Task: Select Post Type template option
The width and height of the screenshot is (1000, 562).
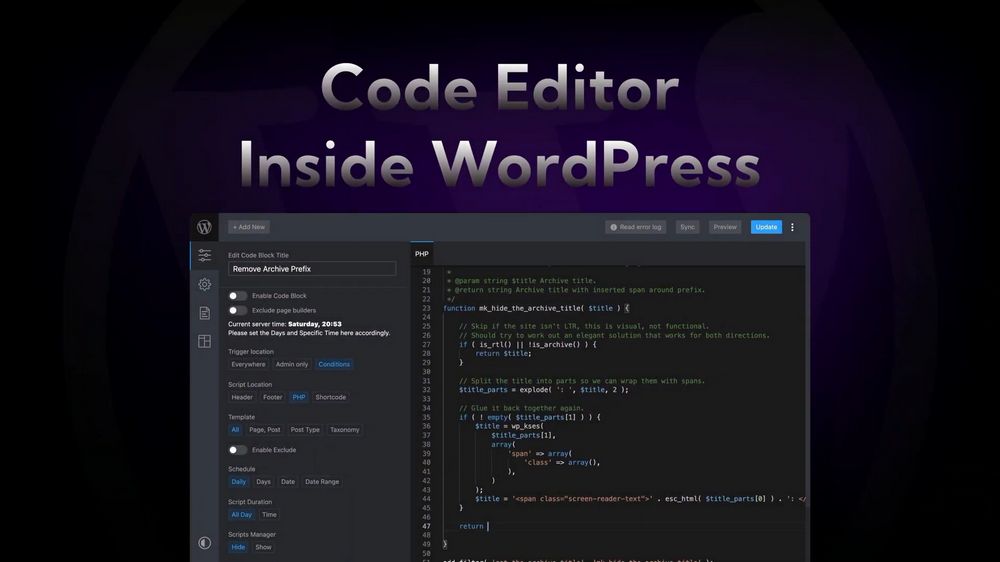Action: [305, 430]
